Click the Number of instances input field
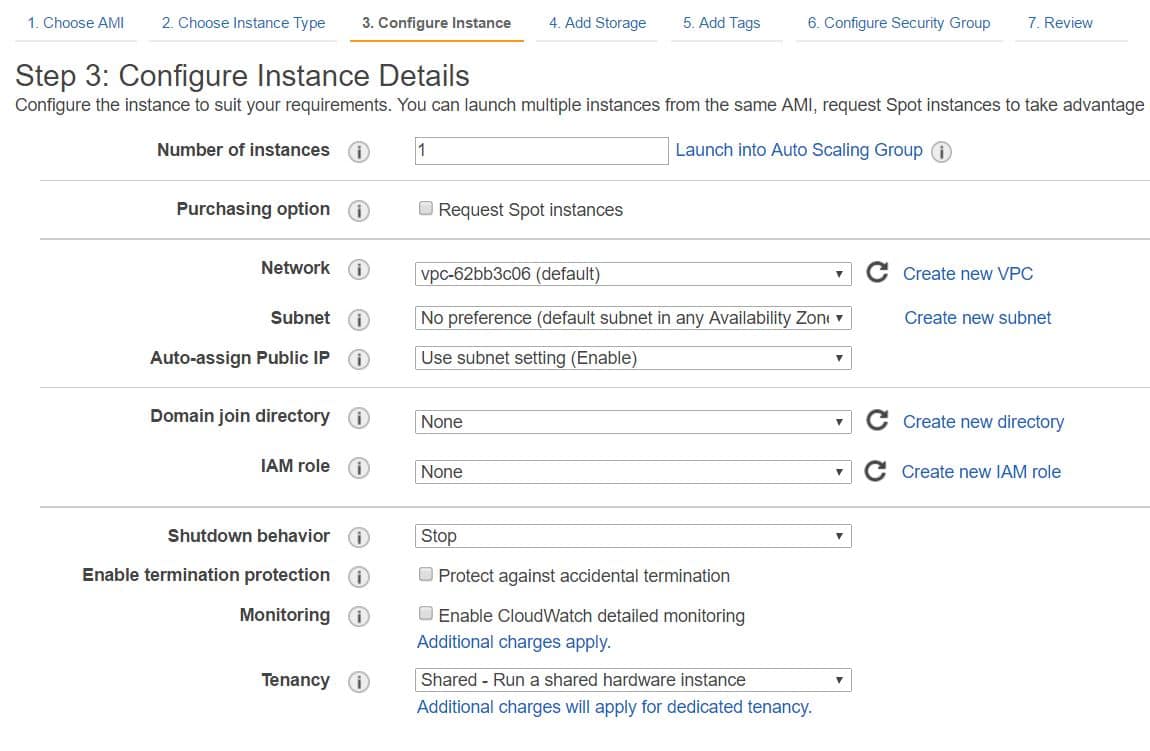Image resolution: width=1150 pixels, height=751 pixels. 540,150
